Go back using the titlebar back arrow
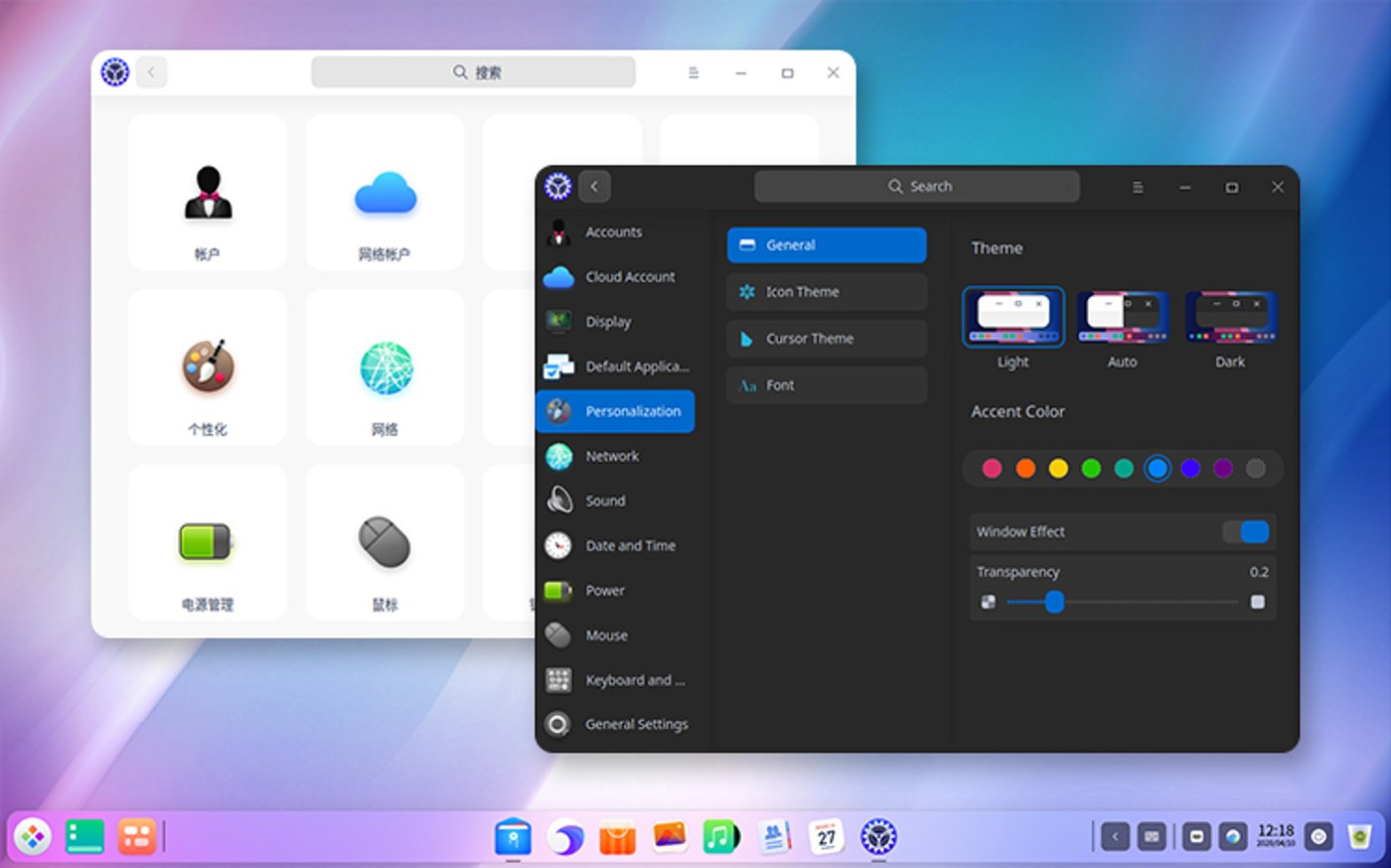 click(594, 186)
